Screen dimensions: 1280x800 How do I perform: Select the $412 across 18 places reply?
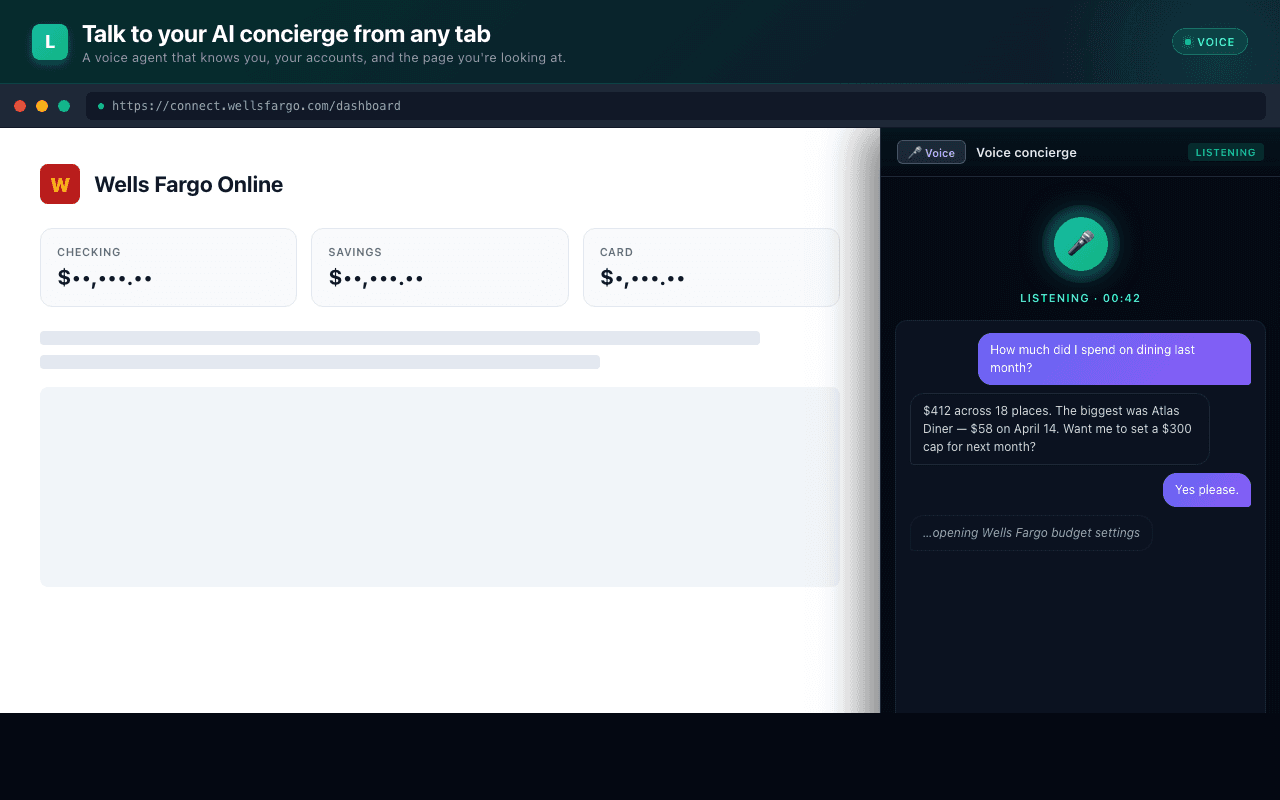[1059, 429]
